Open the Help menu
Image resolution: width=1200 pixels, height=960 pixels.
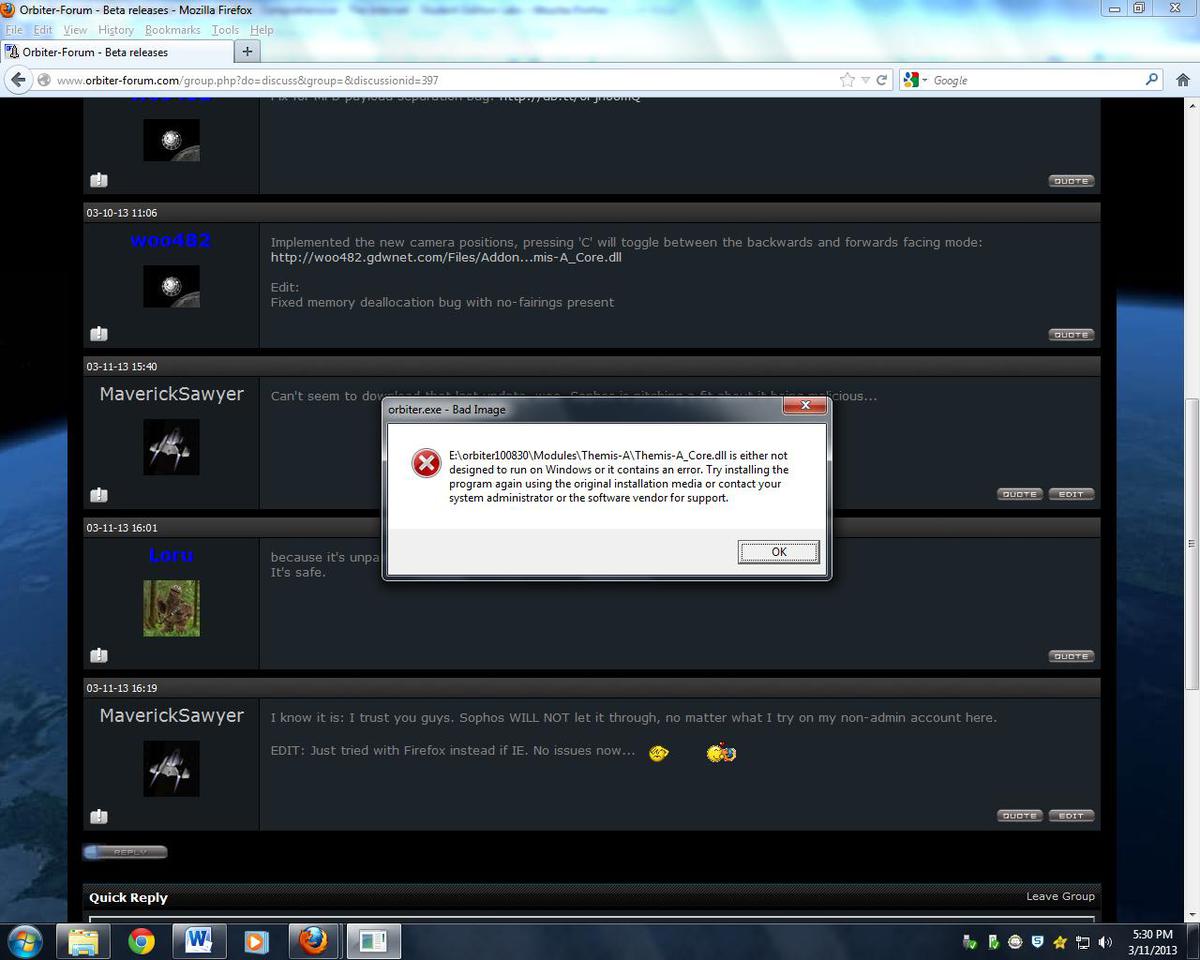[261, 30]
